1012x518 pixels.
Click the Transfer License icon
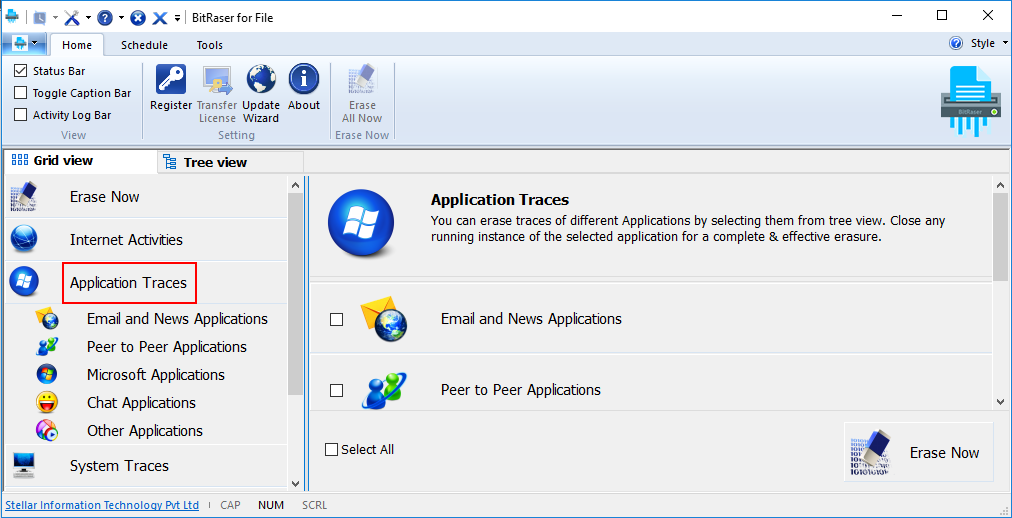pyautogui.click(x=217, y=79)
